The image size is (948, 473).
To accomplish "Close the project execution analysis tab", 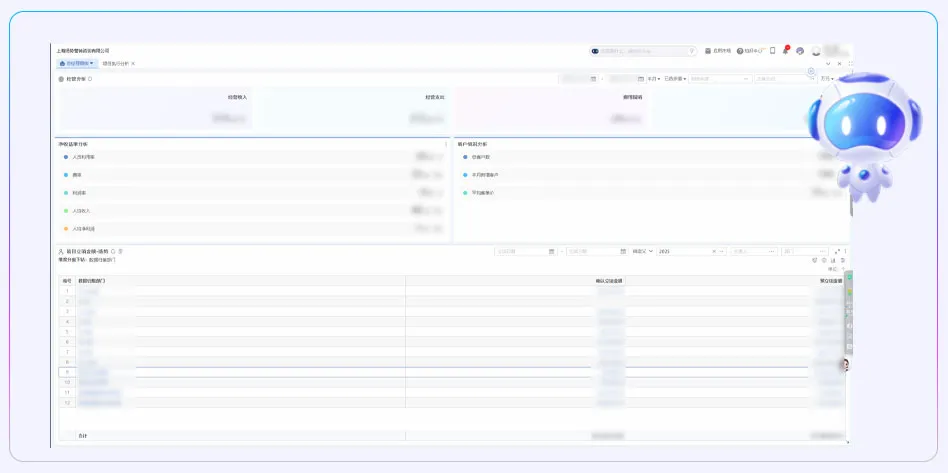I will pyautogui.click(x=133, y=63).
